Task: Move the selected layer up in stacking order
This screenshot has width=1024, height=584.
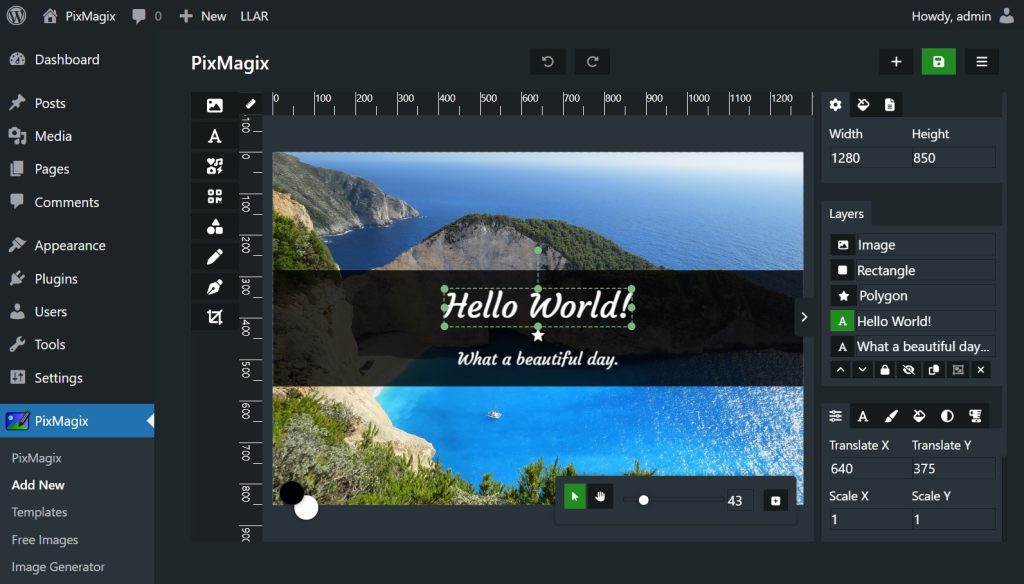Action: pyautogui.click(x=839, y=369)
